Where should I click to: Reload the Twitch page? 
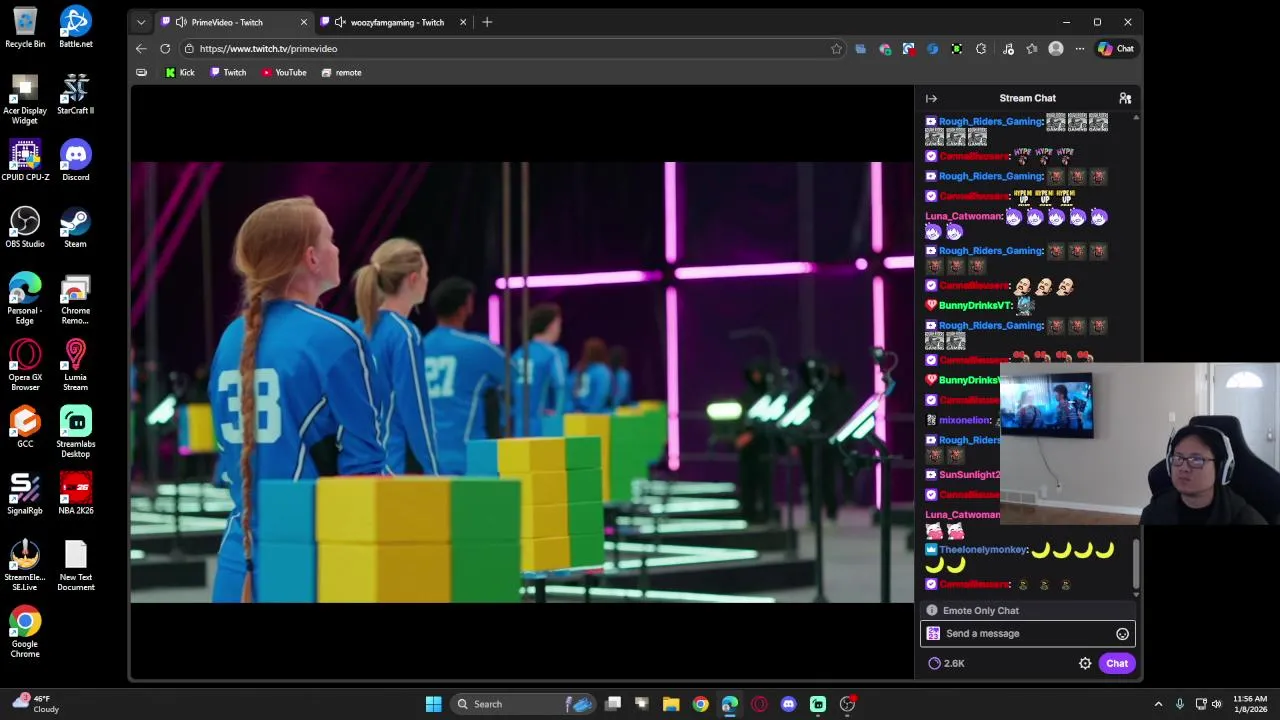coord(165,48)
